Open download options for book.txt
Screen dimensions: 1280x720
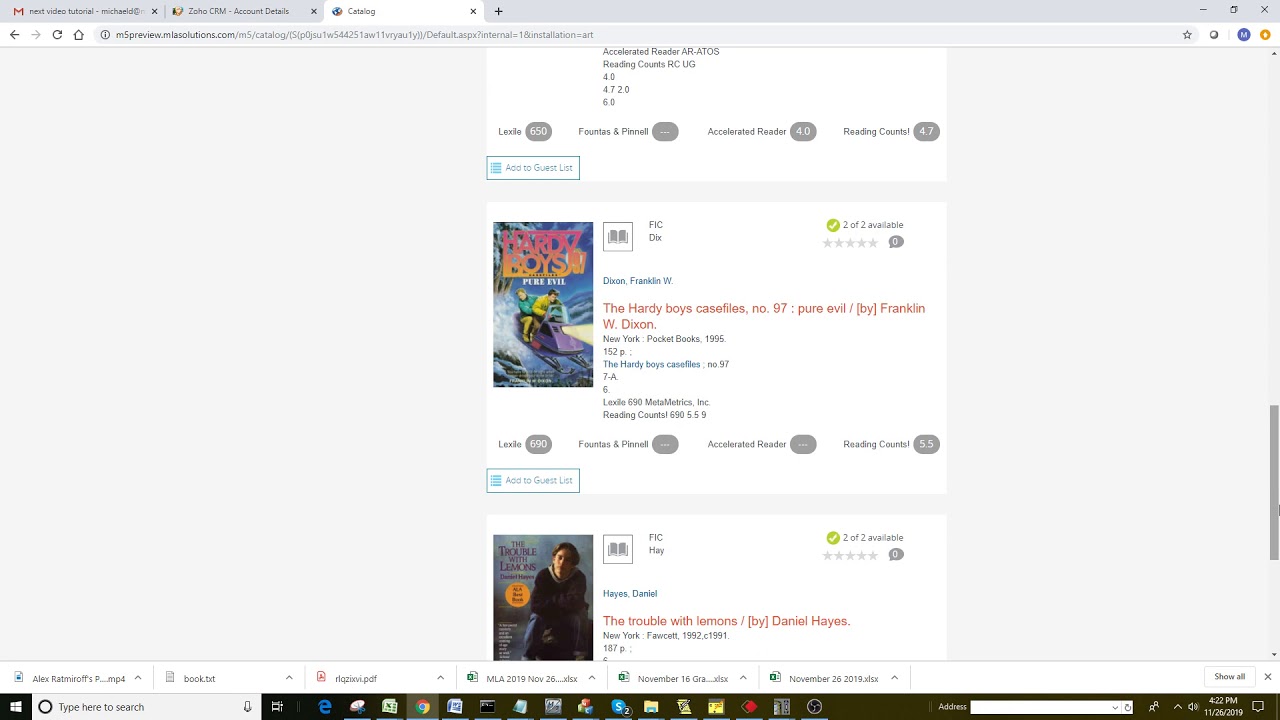289,678
